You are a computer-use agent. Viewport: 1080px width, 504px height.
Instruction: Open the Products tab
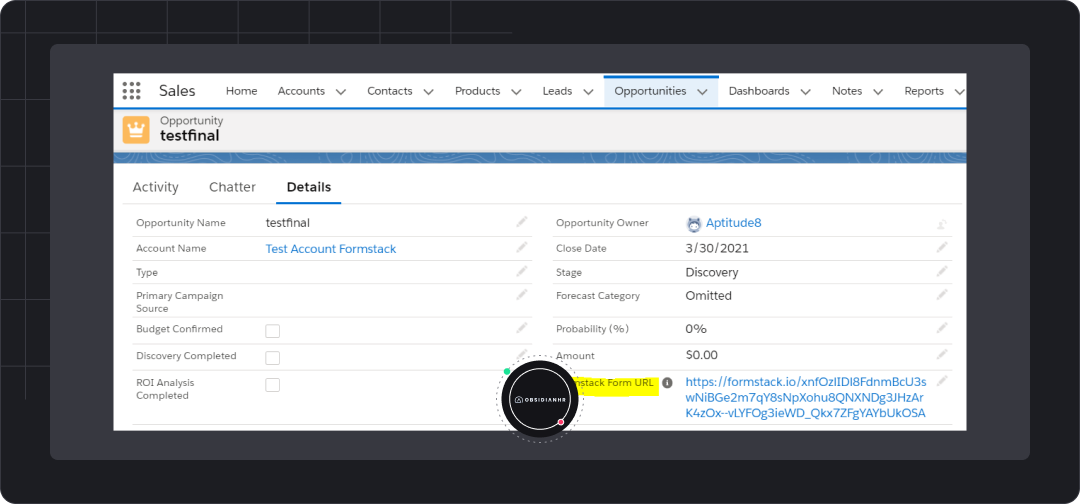[x=477, y=91]
